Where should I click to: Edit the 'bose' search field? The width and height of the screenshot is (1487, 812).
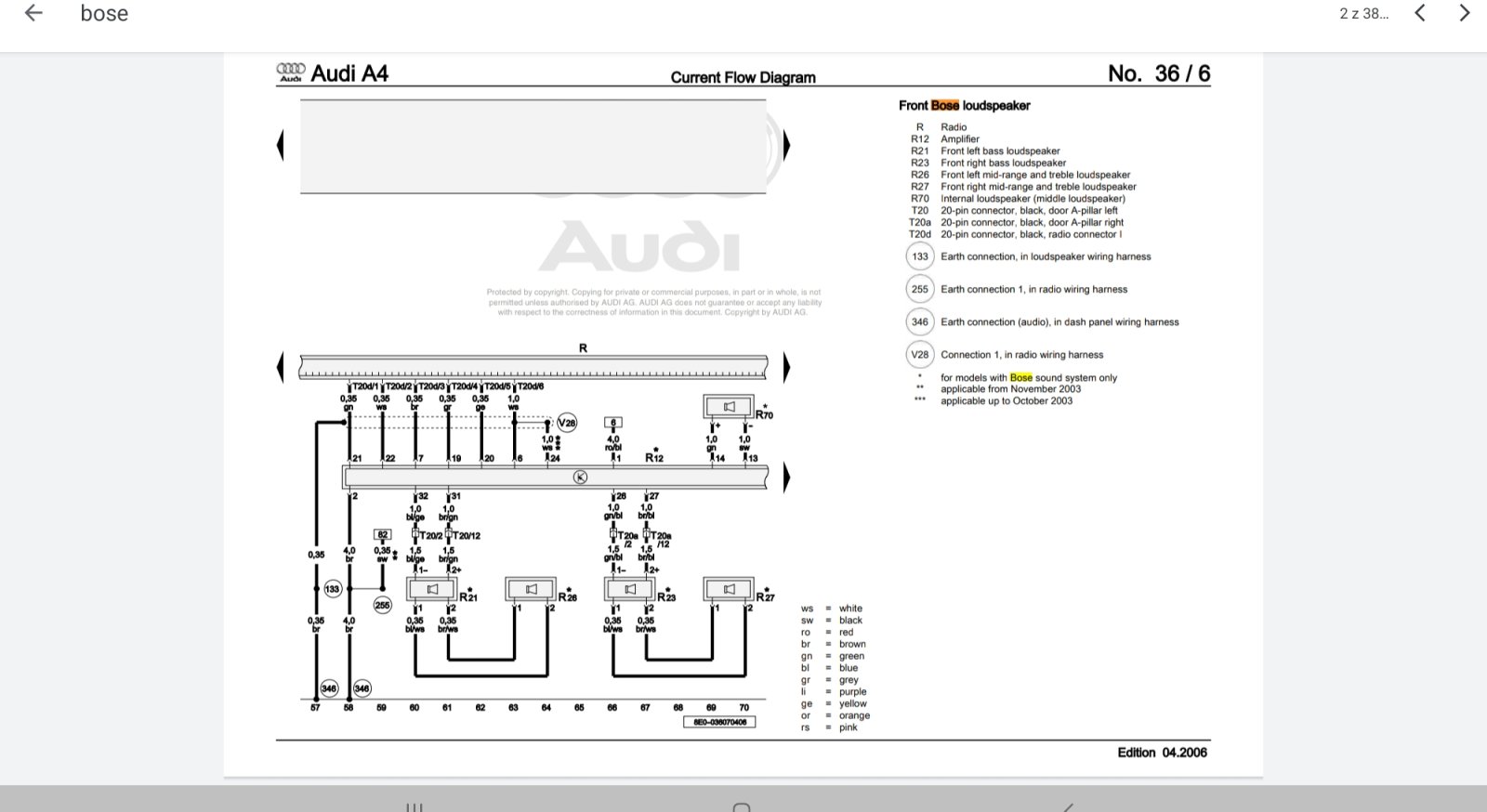(x=104, y=14)
